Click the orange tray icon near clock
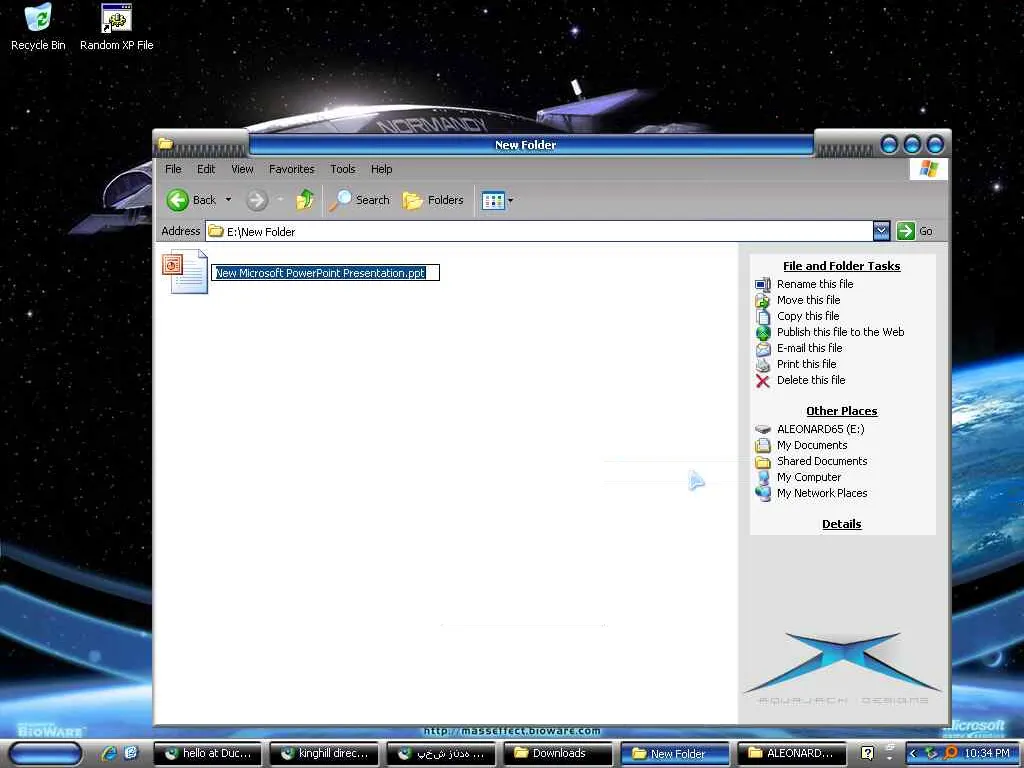The image size is (1024, 768). (950, 753)
